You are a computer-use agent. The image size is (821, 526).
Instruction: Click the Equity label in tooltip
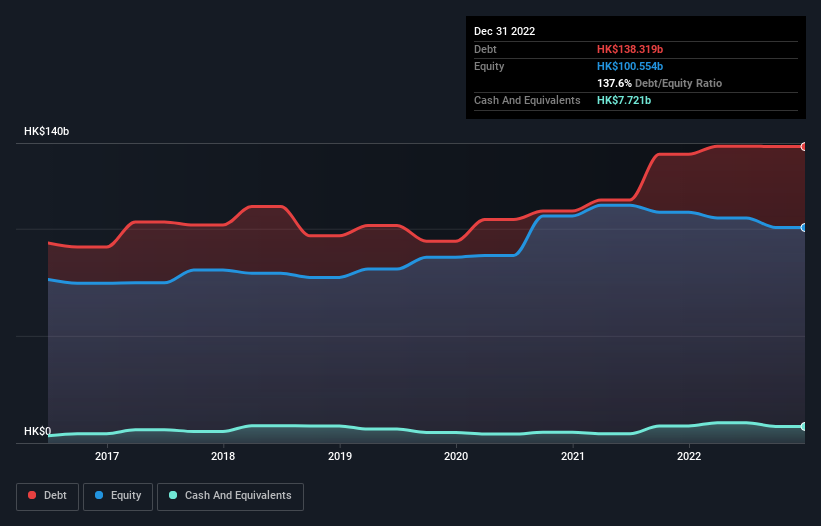click(x=489, y=66)
